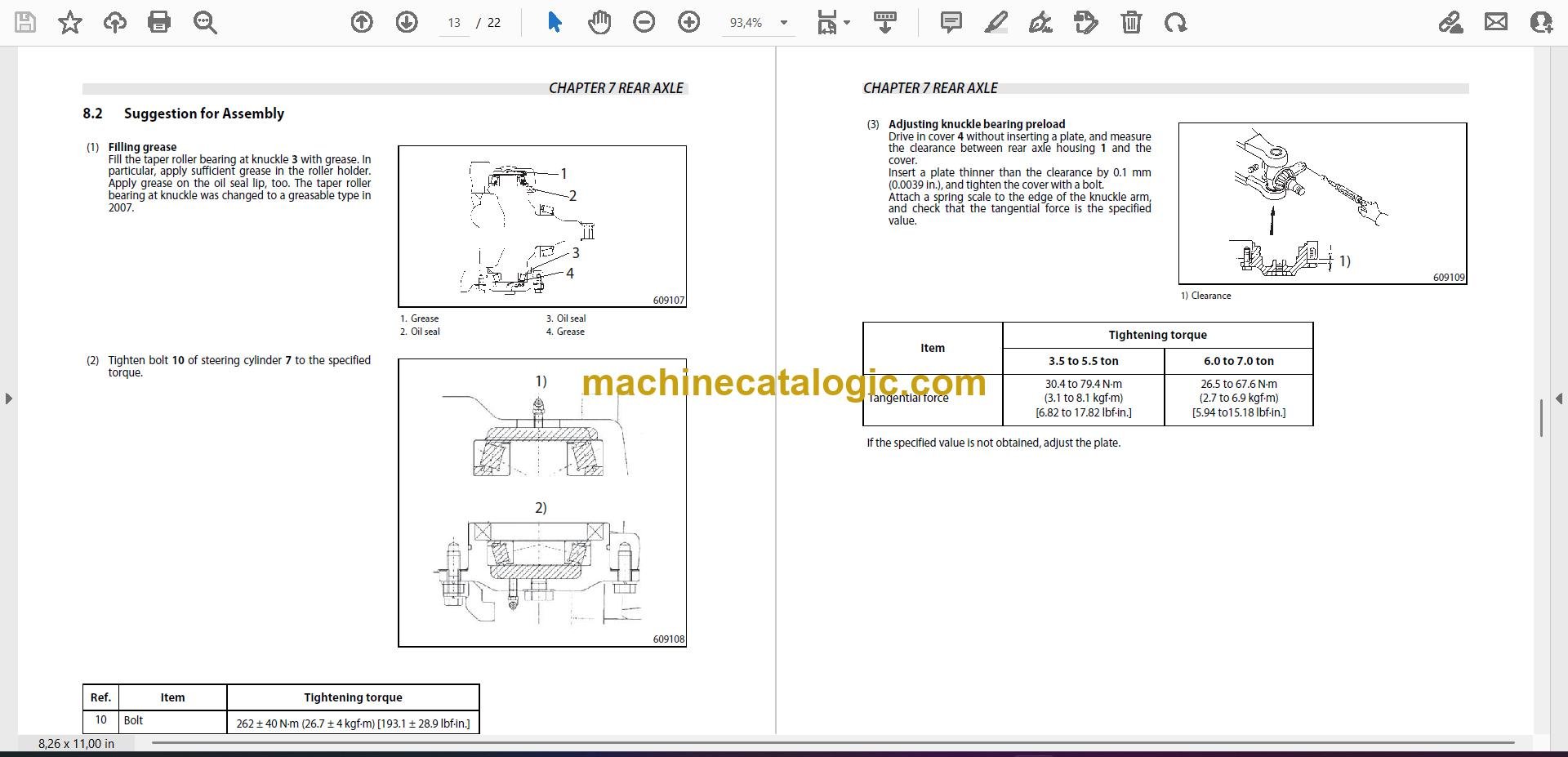1568x757 pixels.
Task: Click the delete trash icon
Action: tap(1131, 22)
